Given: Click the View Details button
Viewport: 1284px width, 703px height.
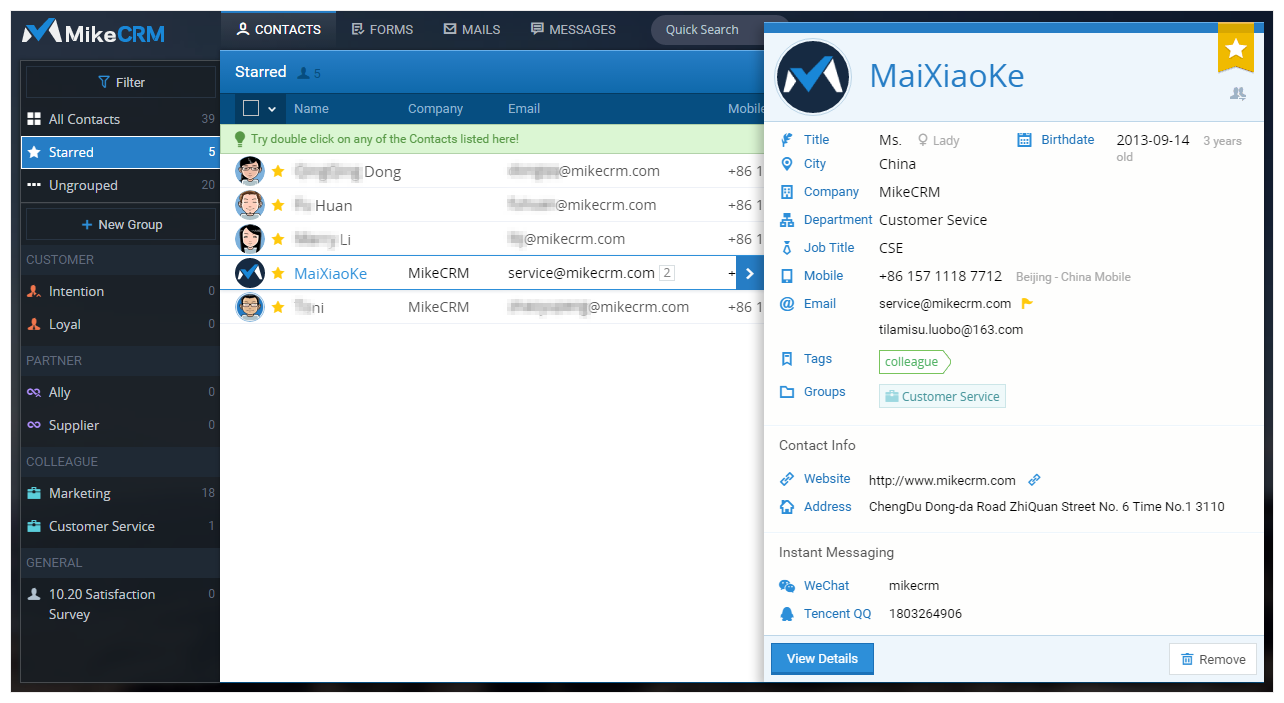Looking at the screenshot, I should coord(822,659).
